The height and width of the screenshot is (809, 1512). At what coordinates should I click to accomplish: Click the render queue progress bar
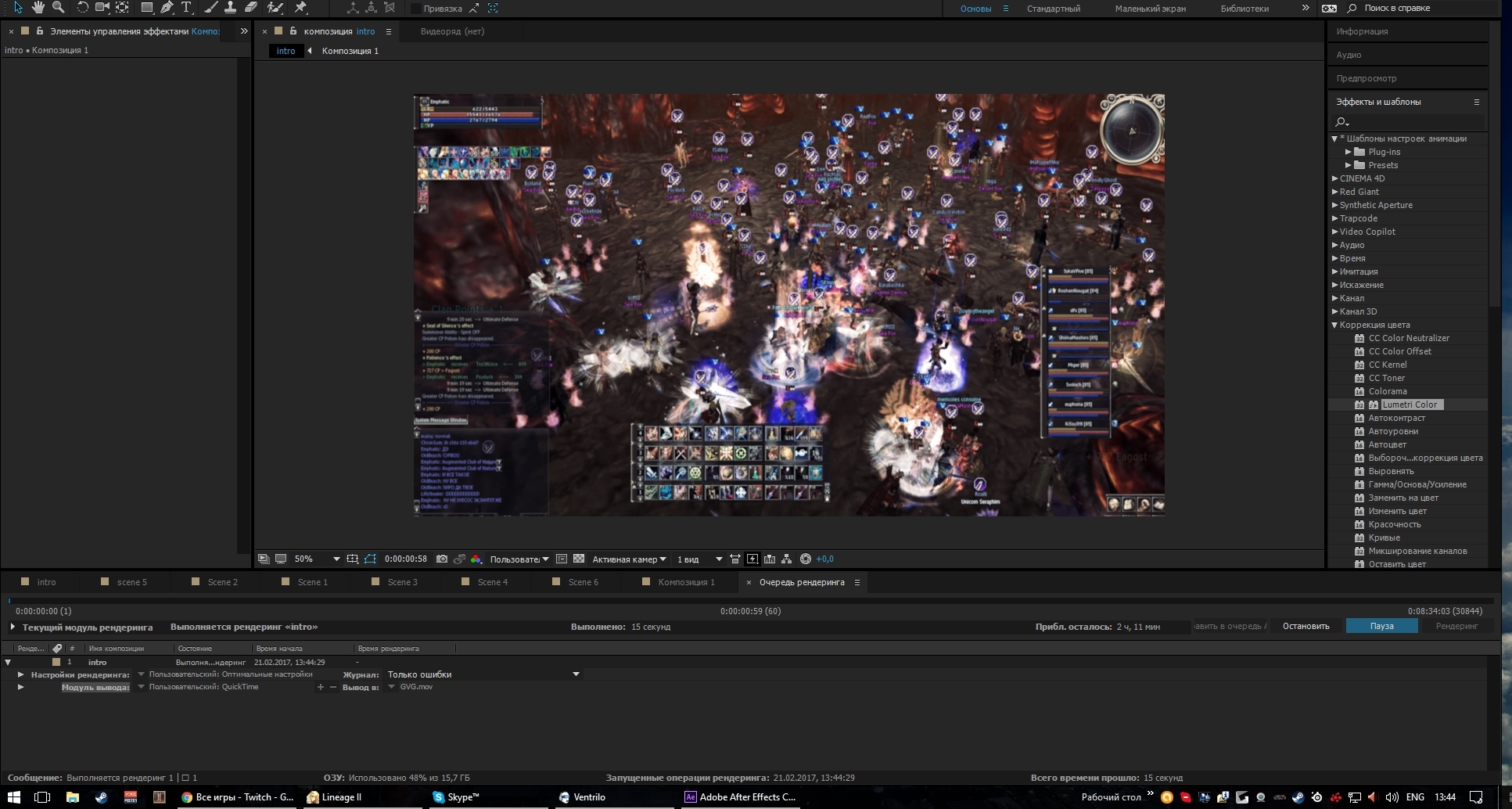[751, 601]
